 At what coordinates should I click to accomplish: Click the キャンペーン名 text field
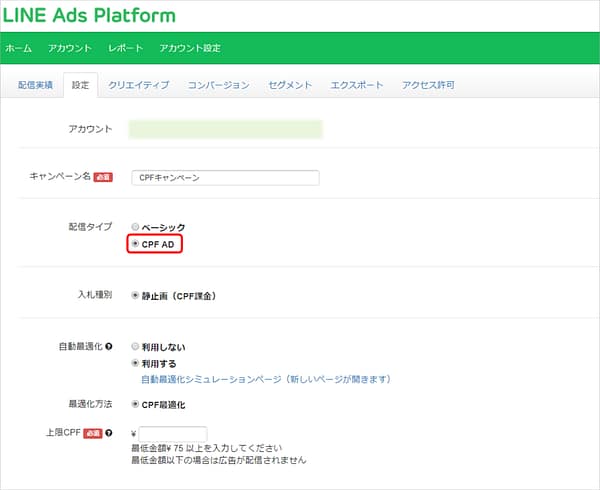225,177
